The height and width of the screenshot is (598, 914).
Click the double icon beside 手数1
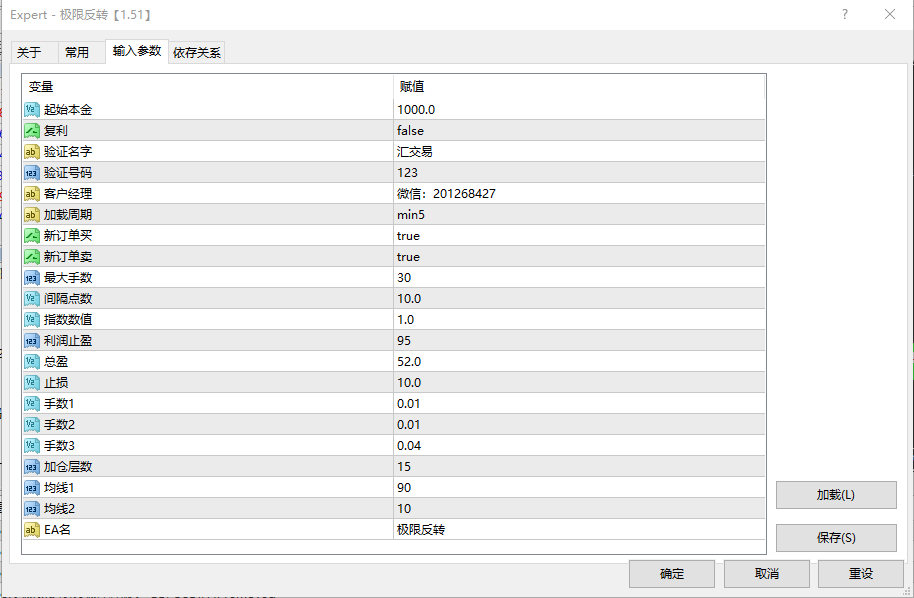(32, 403)
